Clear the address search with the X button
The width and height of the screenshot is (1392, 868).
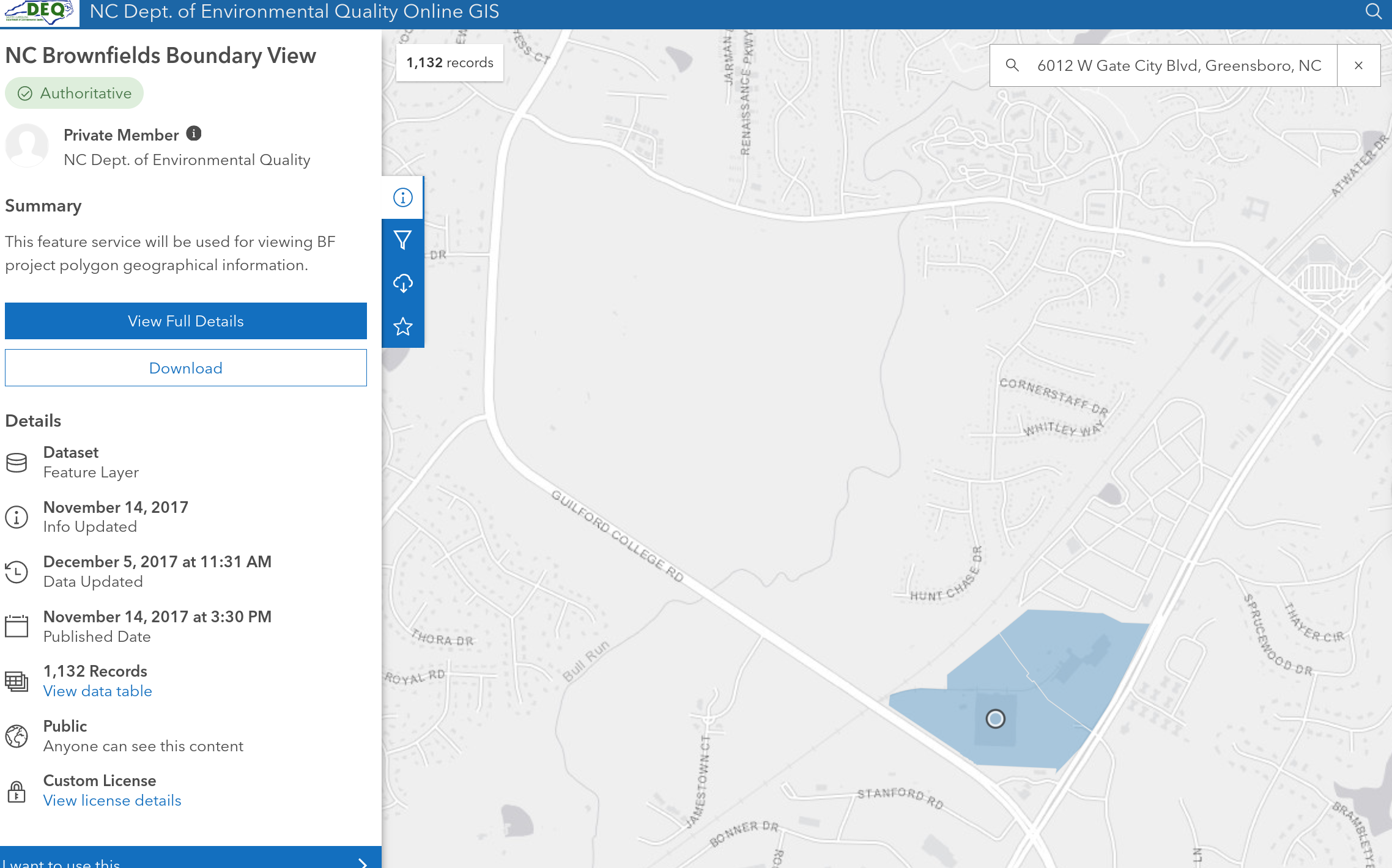click(x=1358, y=65)
